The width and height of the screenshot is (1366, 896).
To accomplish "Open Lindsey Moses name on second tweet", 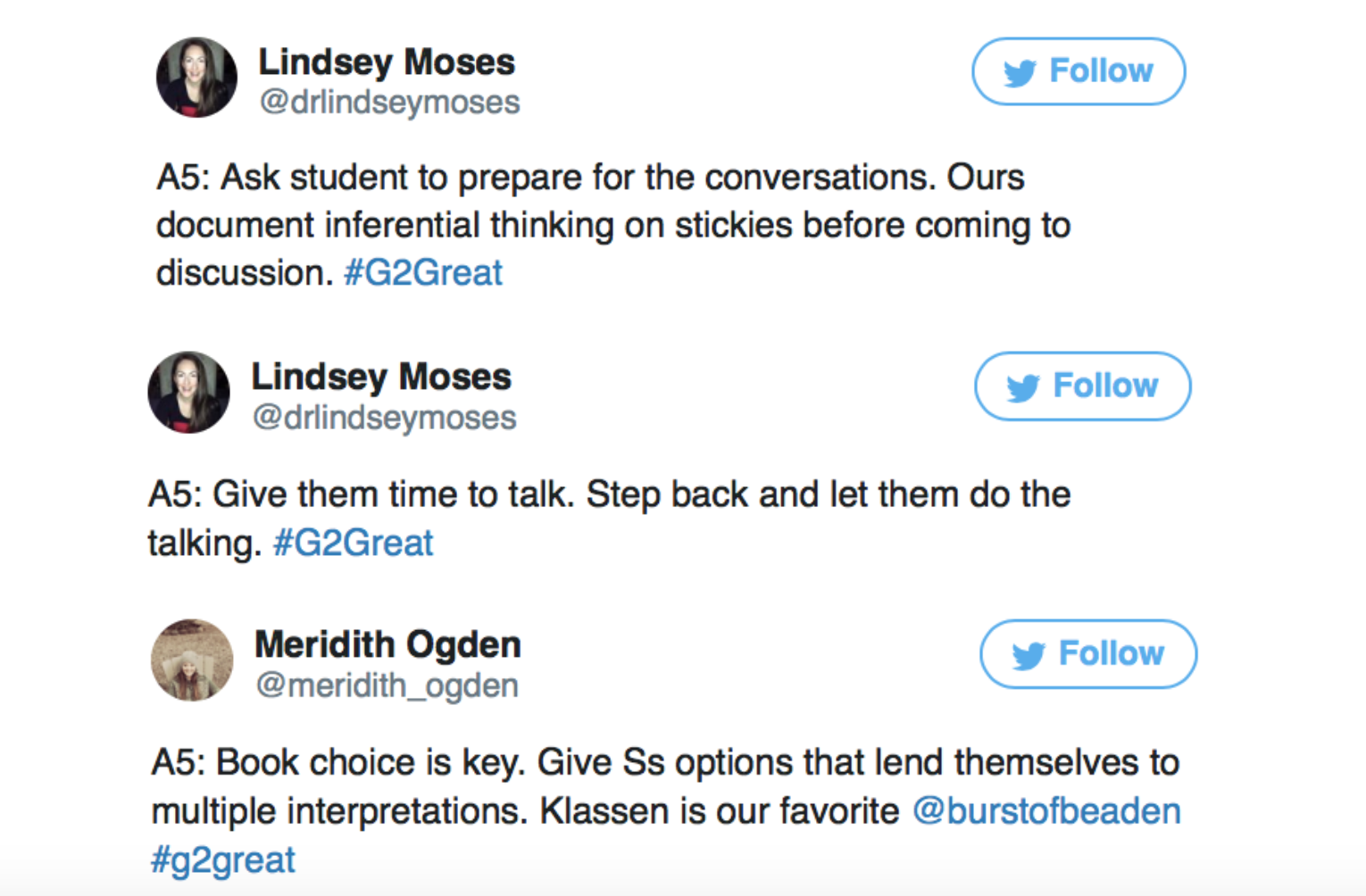I will click(x=381, y=377).
